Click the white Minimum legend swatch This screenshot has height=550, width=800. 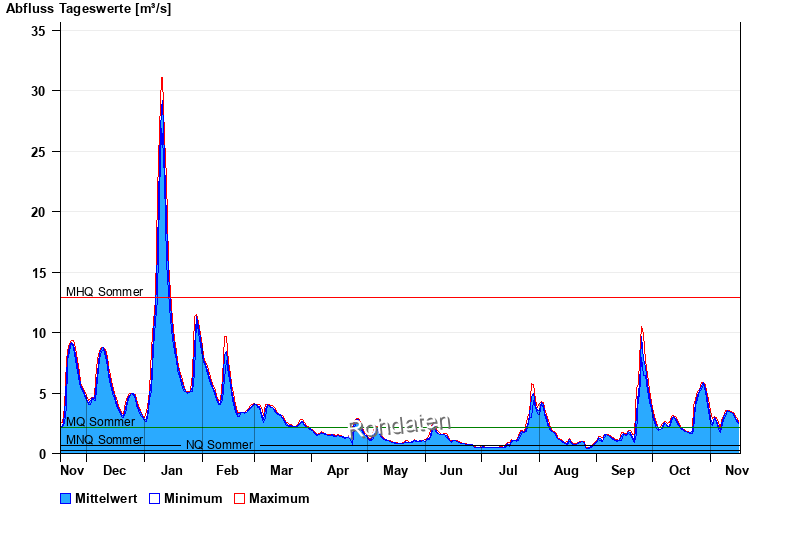pos(154,499)
